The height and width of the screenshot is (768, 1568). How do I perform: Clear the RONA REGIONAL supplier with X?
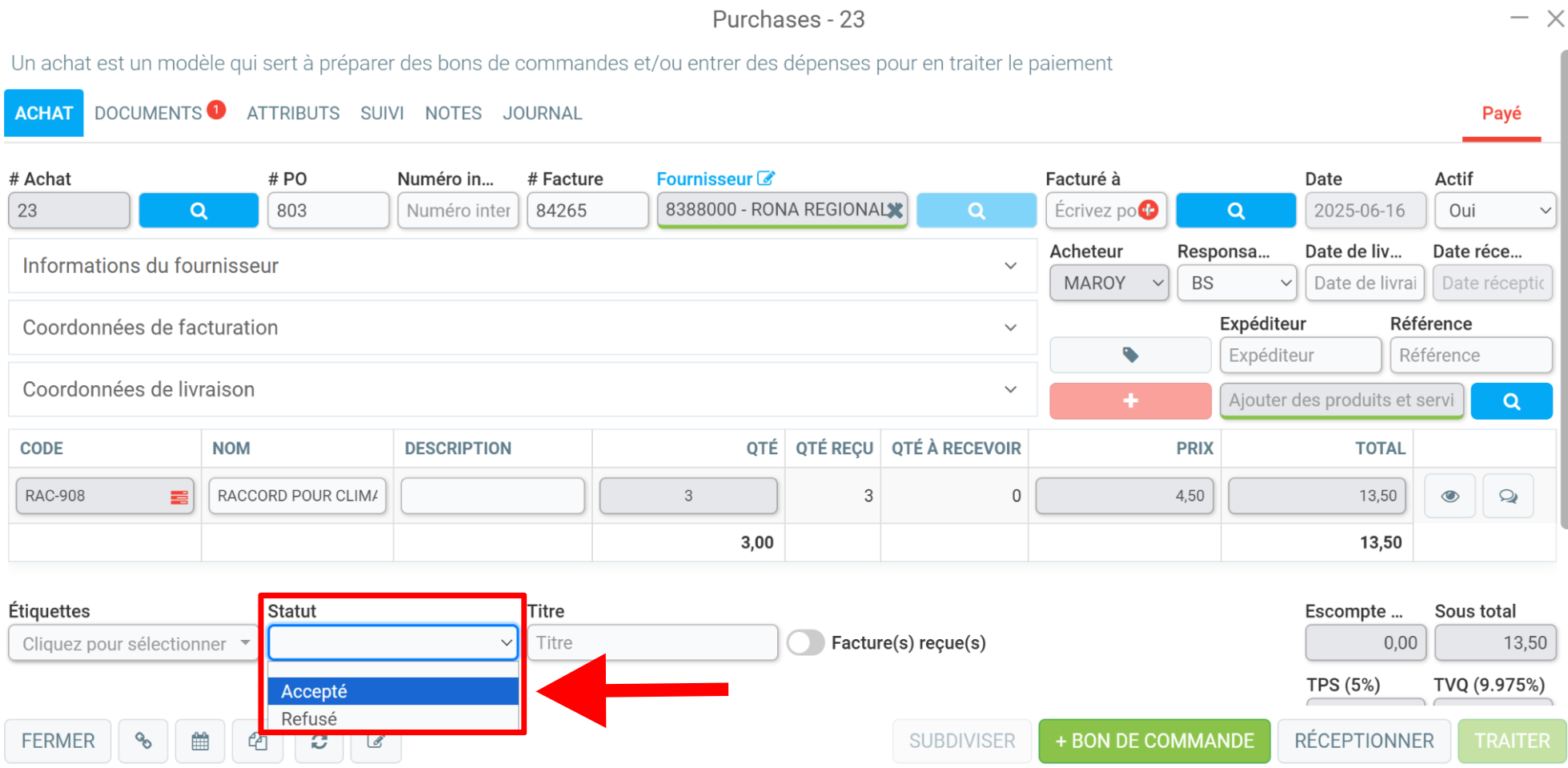(x=895, y=211)
